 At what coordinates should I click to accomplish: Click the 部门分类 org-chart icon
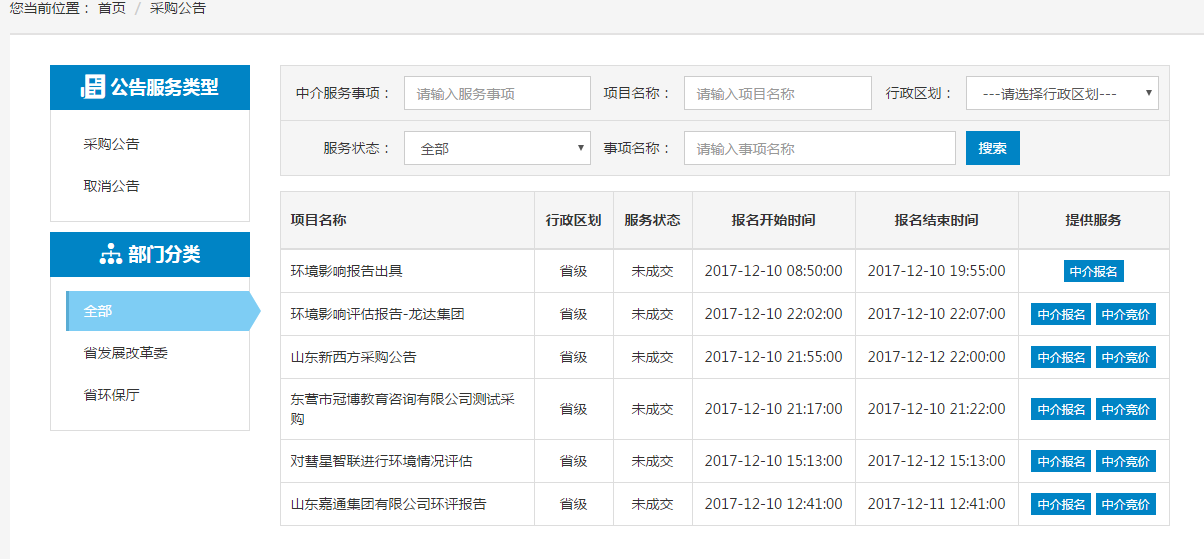tap(110, 255)
